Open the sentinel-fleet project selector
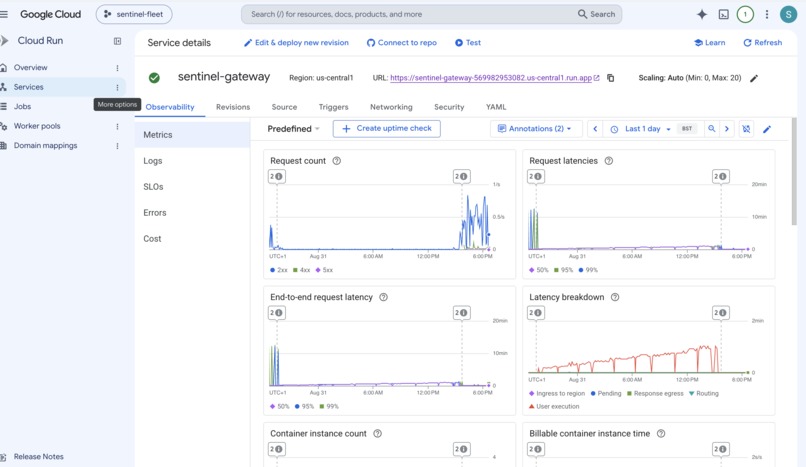Viewport: 806px width, 467px height. 134,14
